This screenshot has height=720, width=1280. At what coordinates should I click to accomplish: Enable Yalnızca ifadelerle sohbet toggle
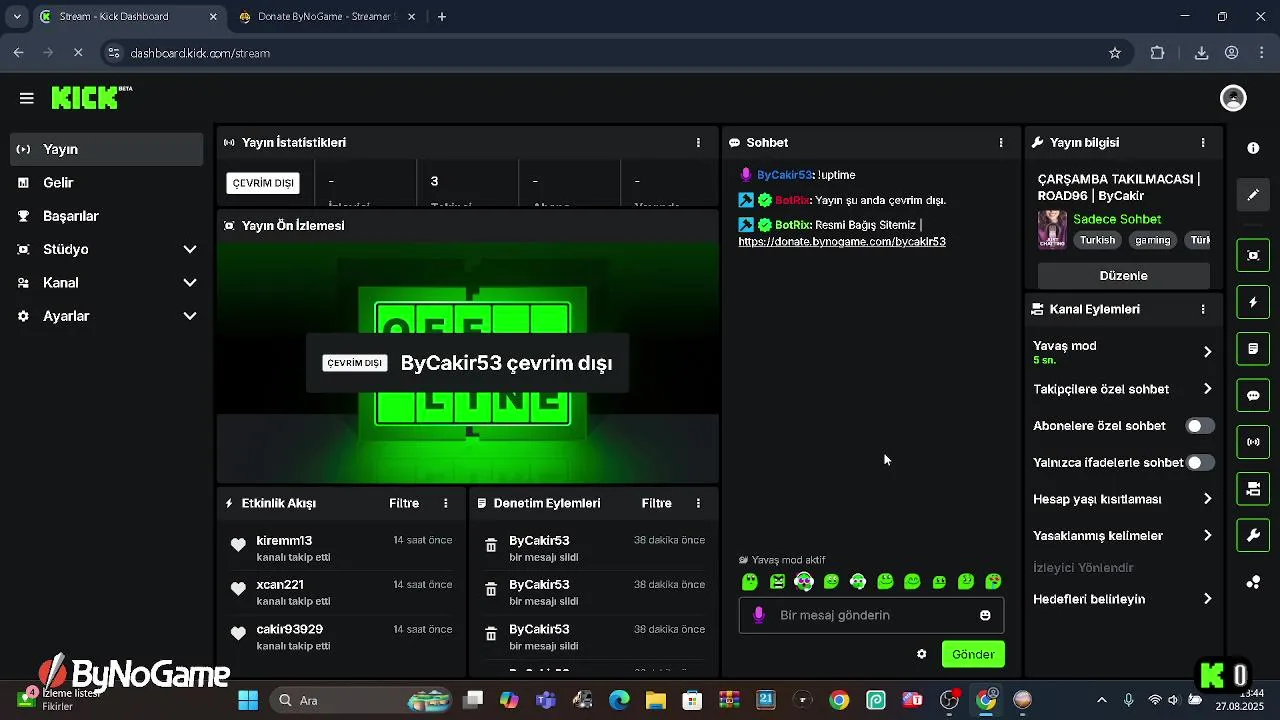click(x=1200, y=463)
